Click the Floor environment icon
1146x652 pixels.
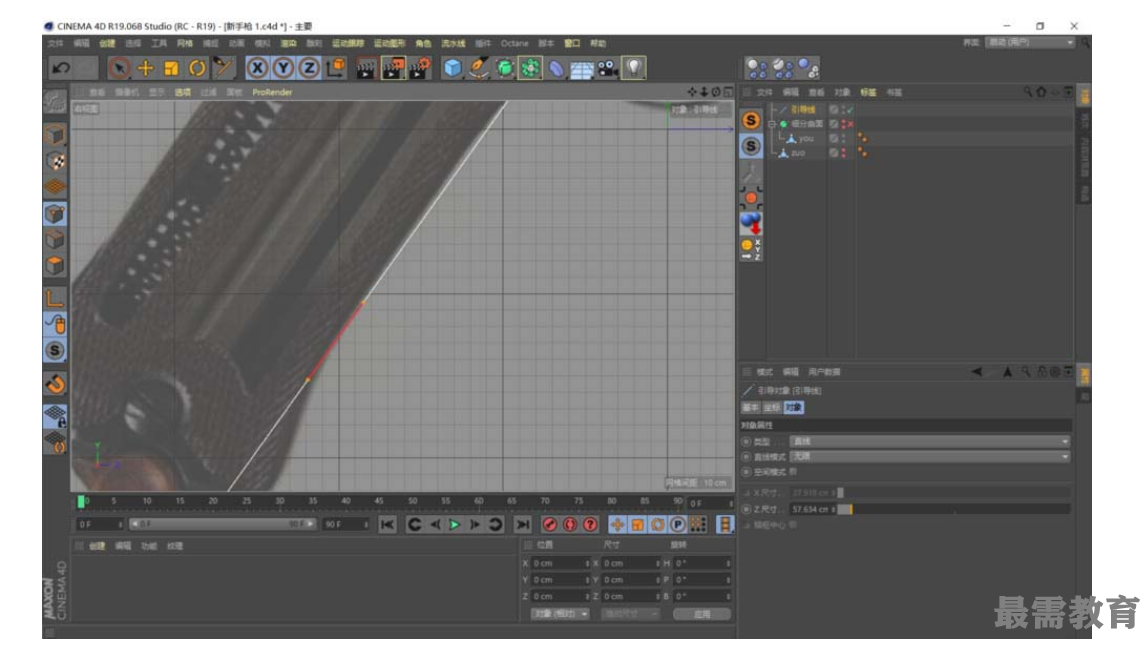(582, 69)
